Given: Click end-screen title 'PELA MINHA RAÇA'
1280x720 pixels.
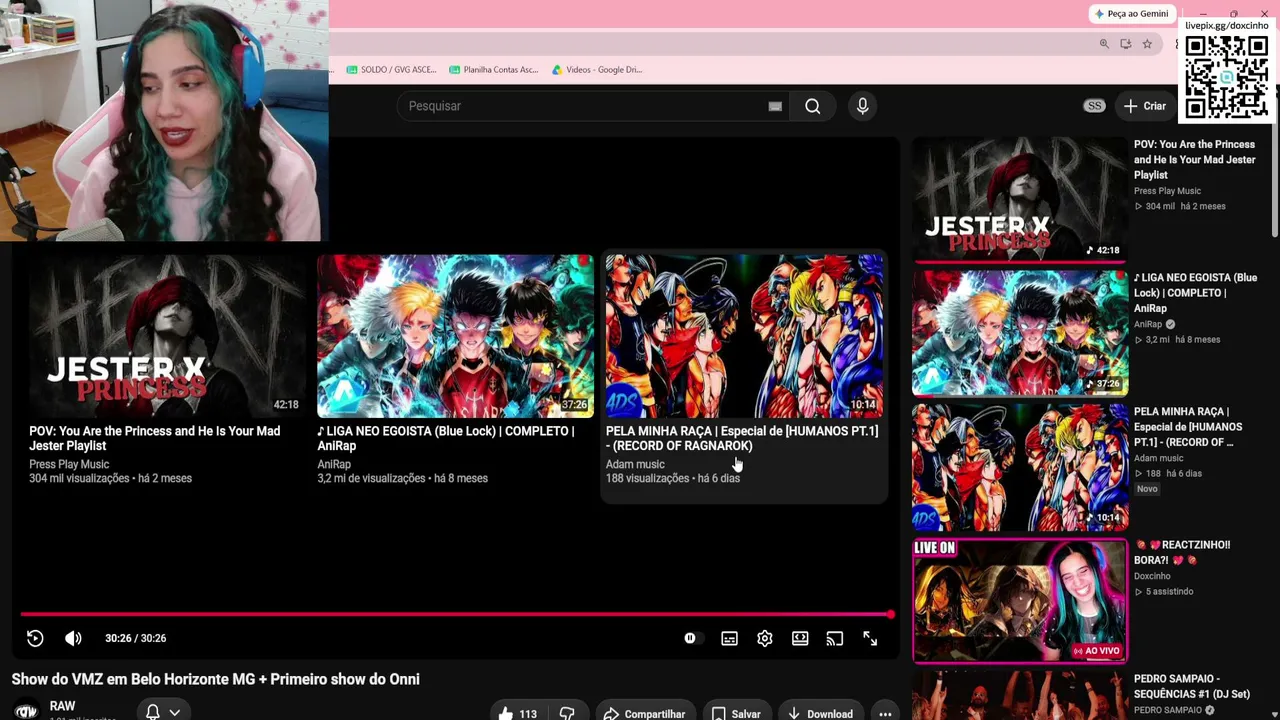Looking at the screenshot, I should 742,438.
